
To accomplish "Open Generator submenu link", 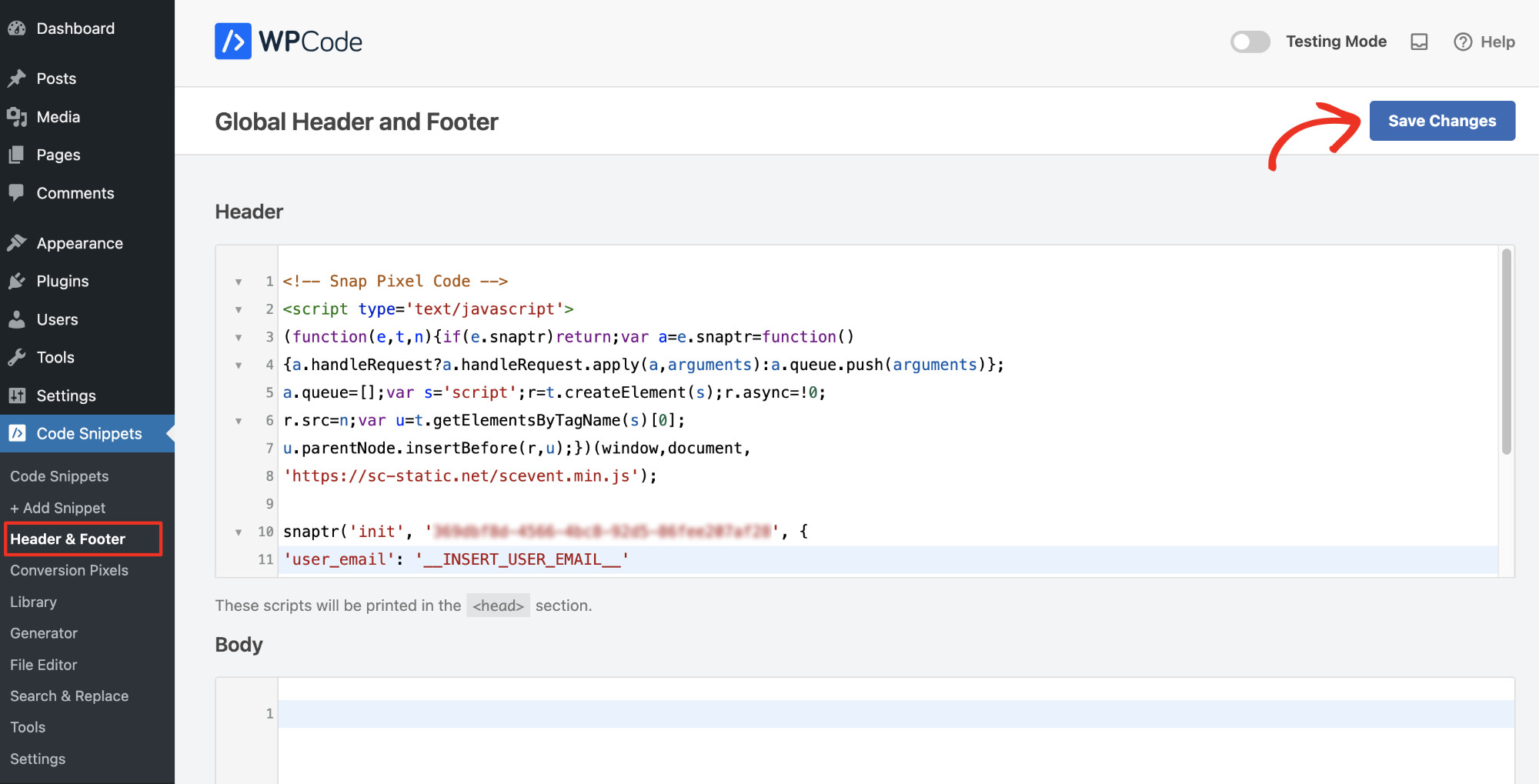I will [x=44, y=633].
